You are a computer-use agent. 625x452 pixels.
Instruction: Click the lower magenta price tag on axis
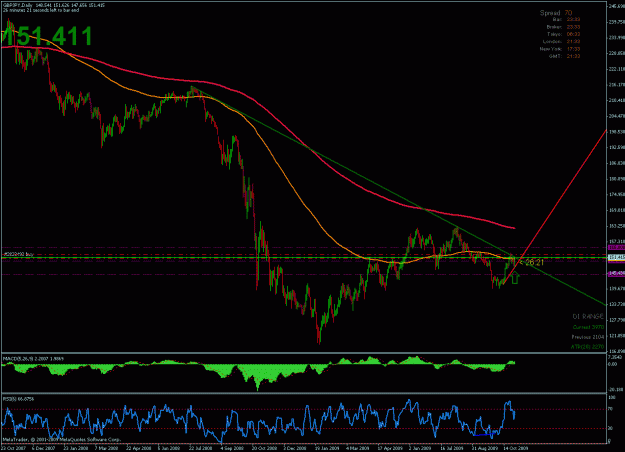click(x=616, y=273)
